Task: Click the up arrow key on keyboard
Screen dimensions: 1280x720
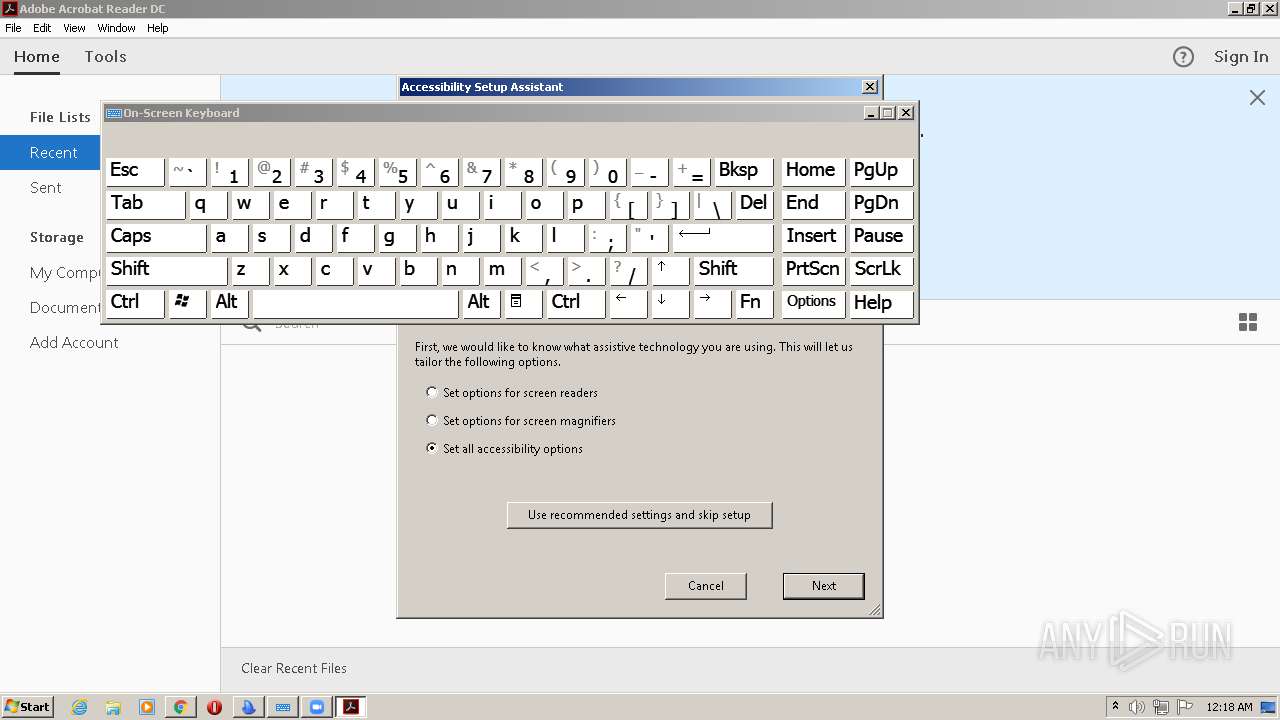Action: (669, 270)
